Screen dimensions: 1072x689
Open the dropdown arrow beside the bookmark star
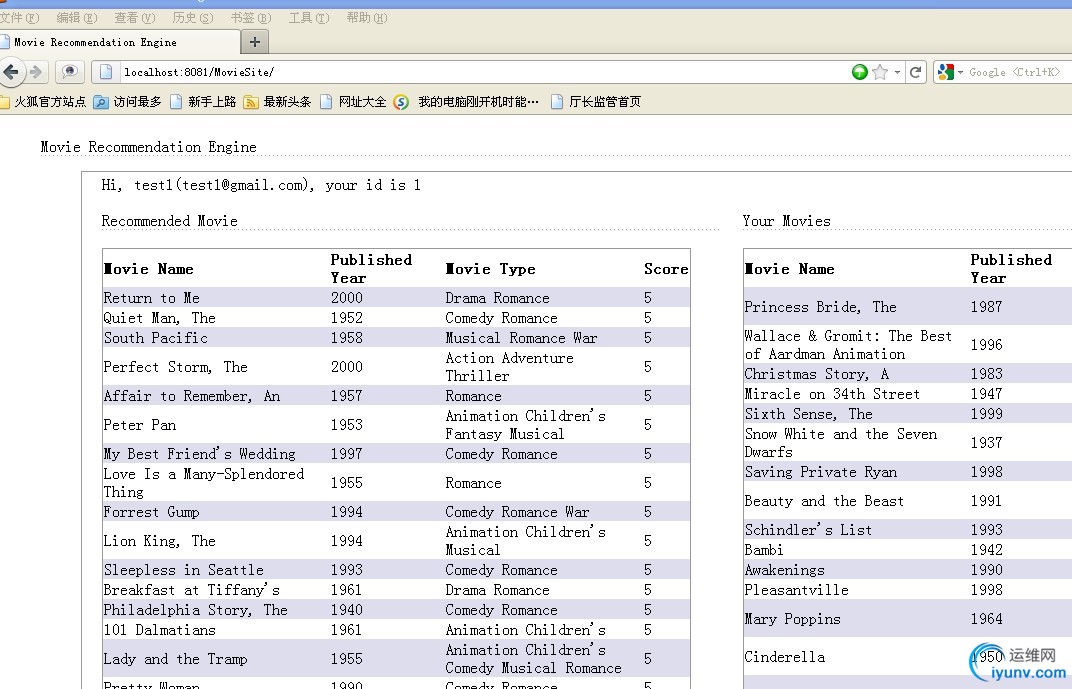point(897,72)
